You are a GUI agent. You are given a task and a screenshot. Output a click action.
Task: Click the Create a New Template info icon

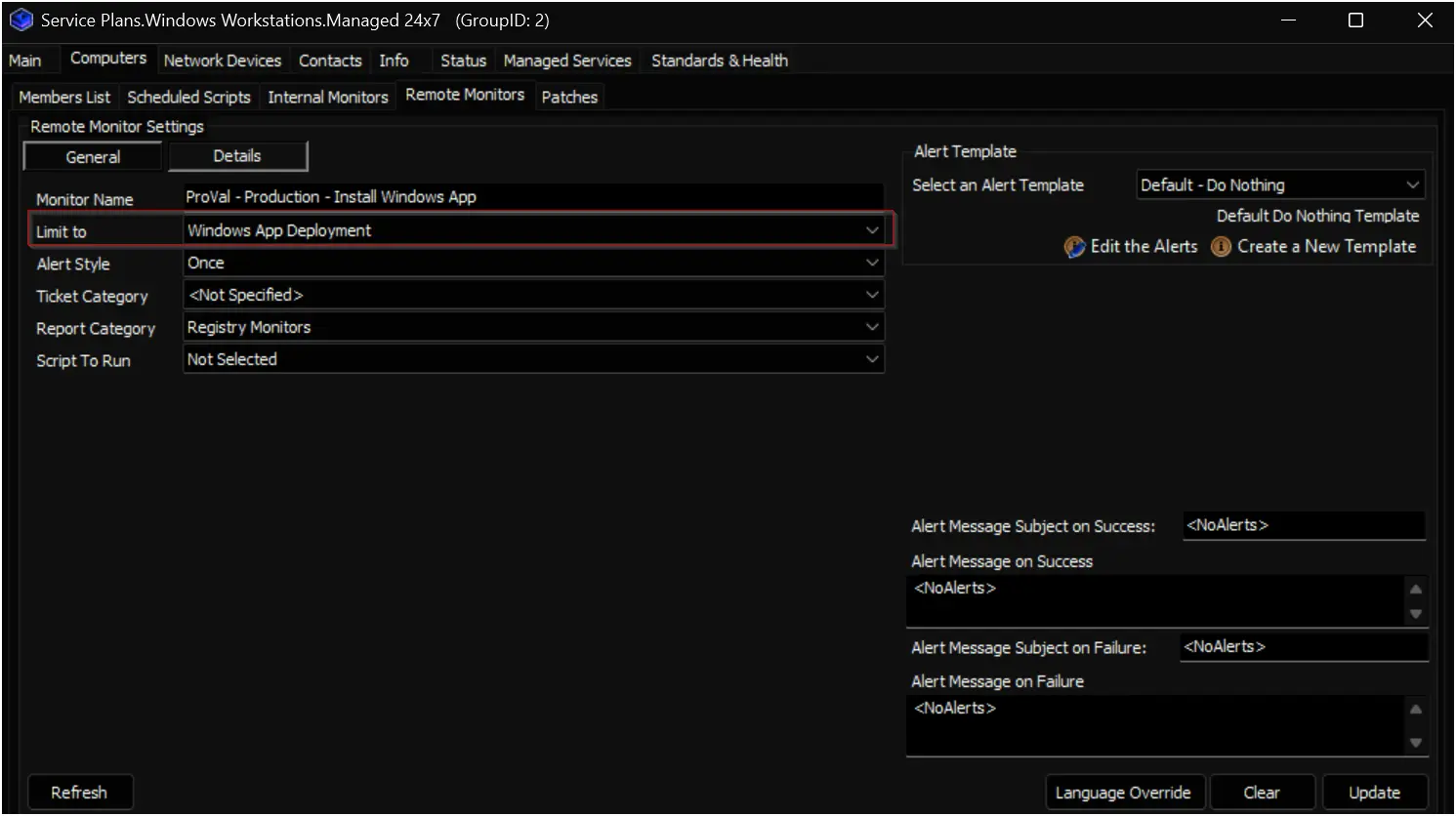(x=1221, y=247)
